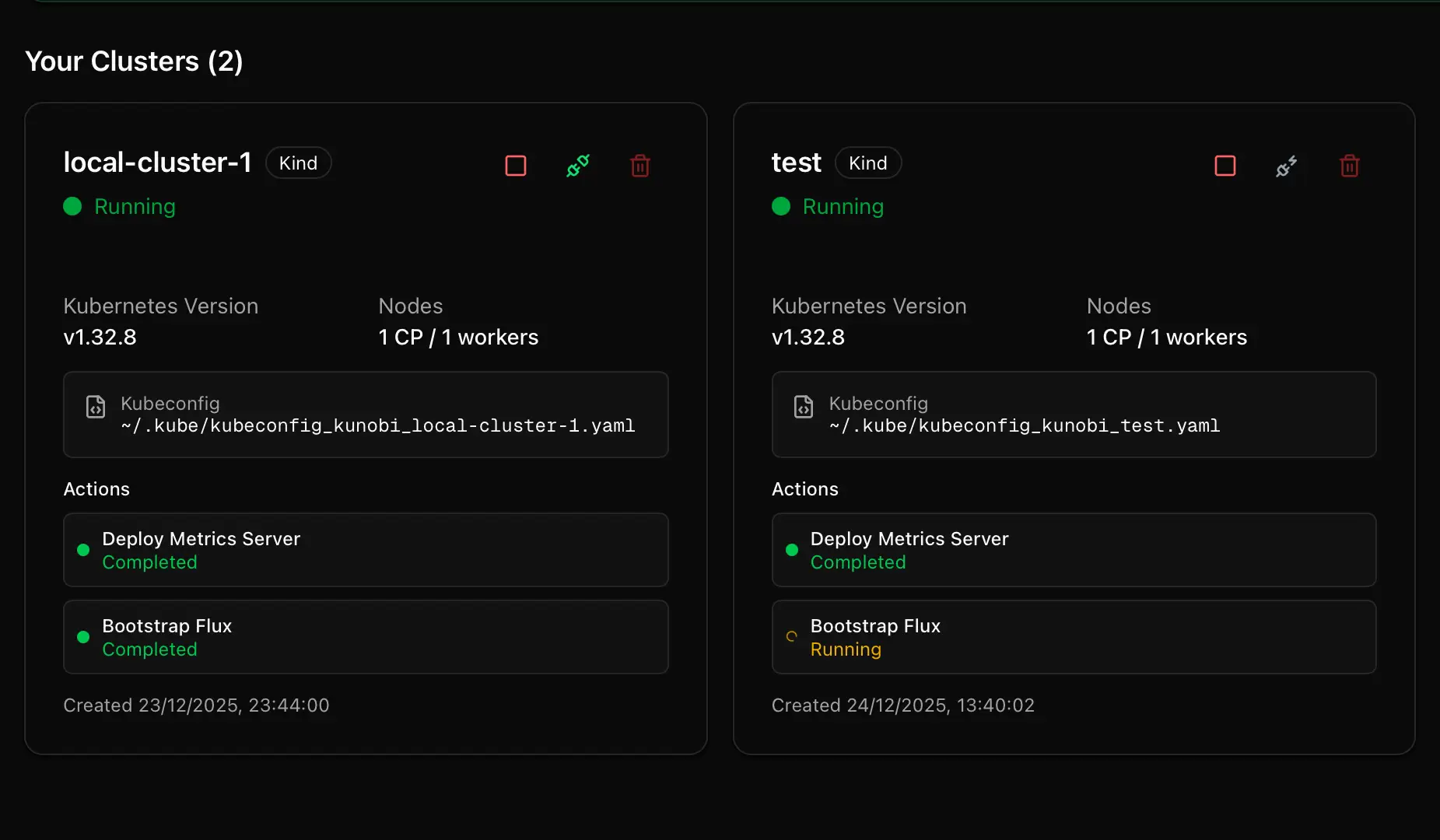Click the kubeconfig_kunobi_test.yaml path

(x=1025, y=425)
